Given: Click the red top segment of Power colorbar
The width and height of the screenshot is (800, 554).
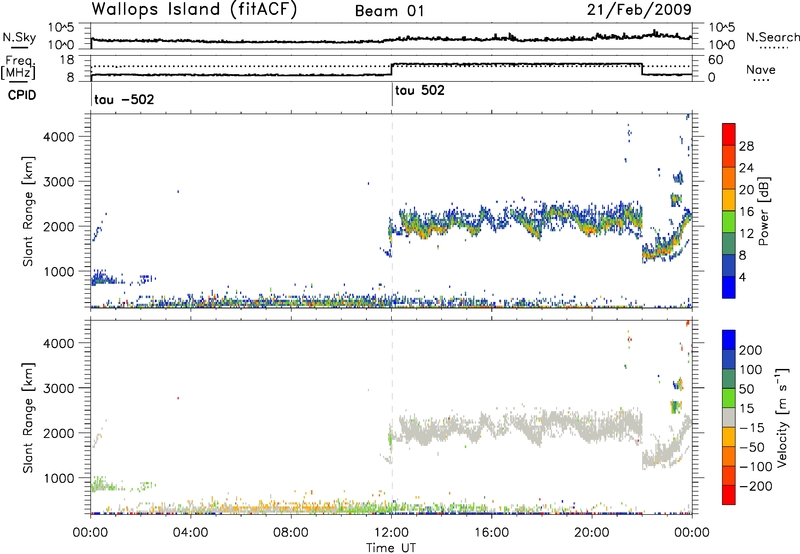Looking at the screenshot, I should pyautogui.click(x=729, y=134).
